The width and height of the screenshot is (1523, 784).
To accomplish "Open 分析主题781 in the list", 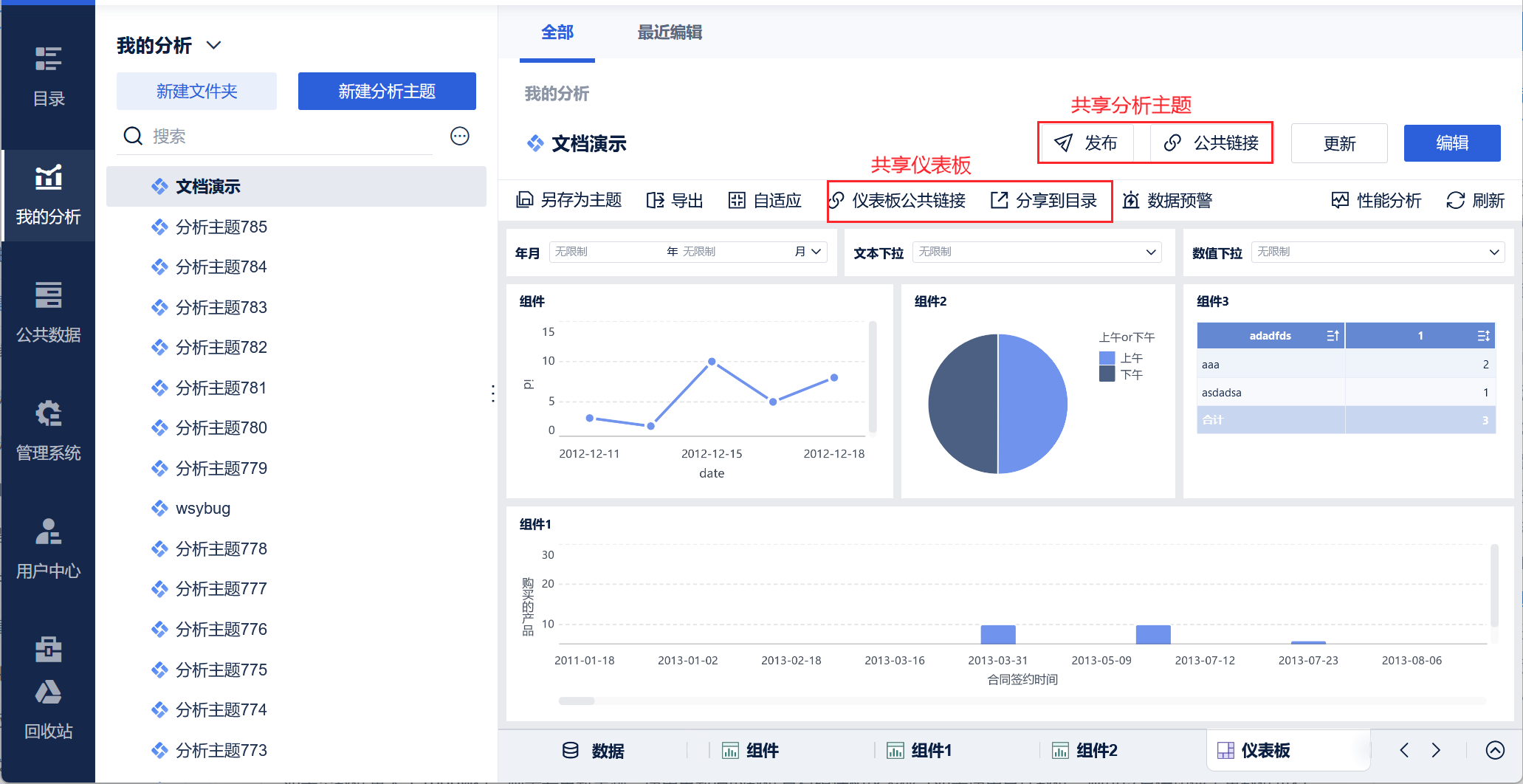I will pos(296,388).
